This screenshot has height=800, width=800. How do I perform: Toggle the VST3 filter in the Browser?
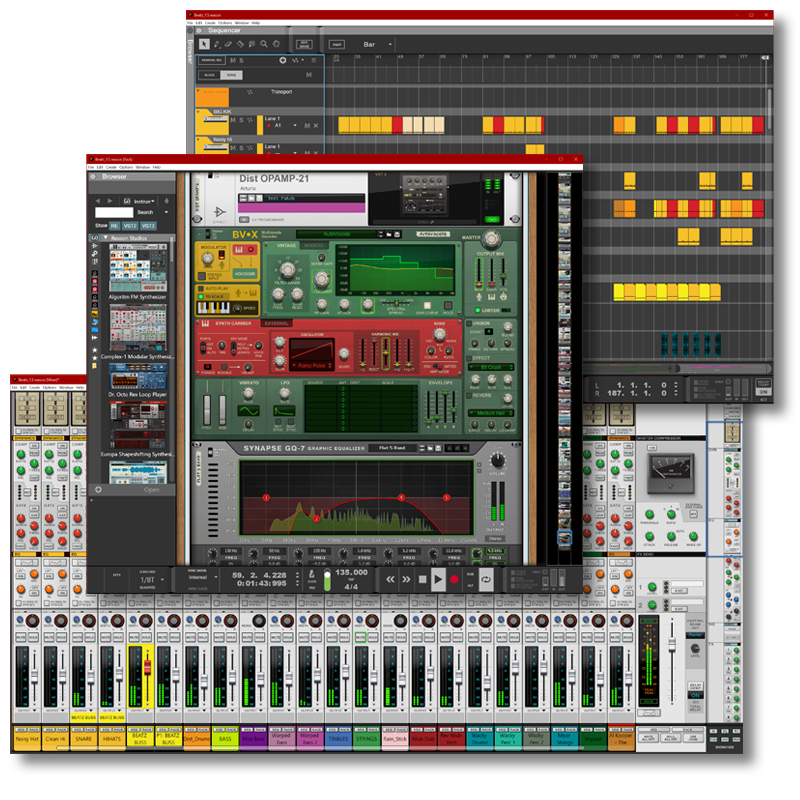(x=148, y=226)
